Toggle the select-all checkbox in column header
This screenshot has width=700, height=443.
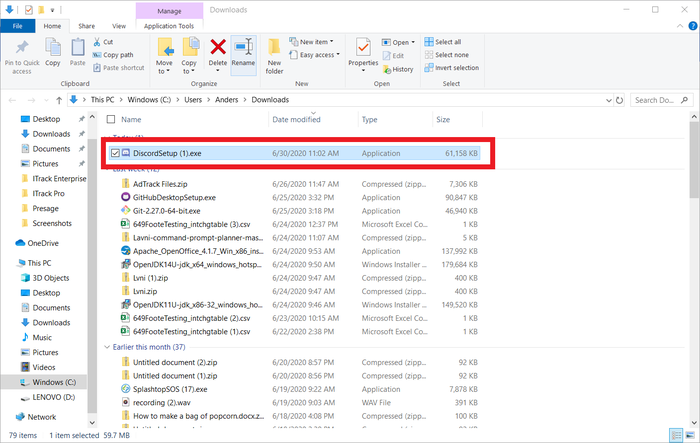(x=112, y=119)
